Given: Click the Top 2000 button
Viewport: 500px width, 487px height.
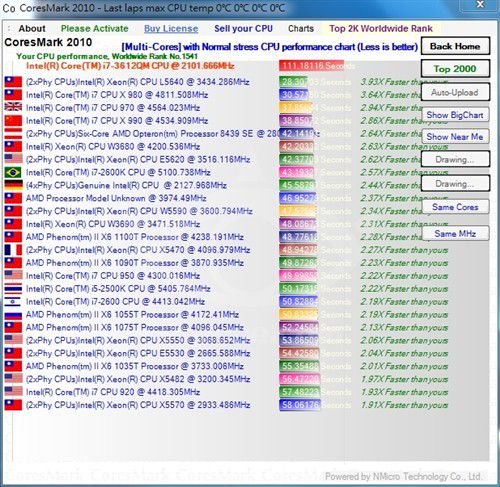Looking at the screenshot, I should point(455,69).
